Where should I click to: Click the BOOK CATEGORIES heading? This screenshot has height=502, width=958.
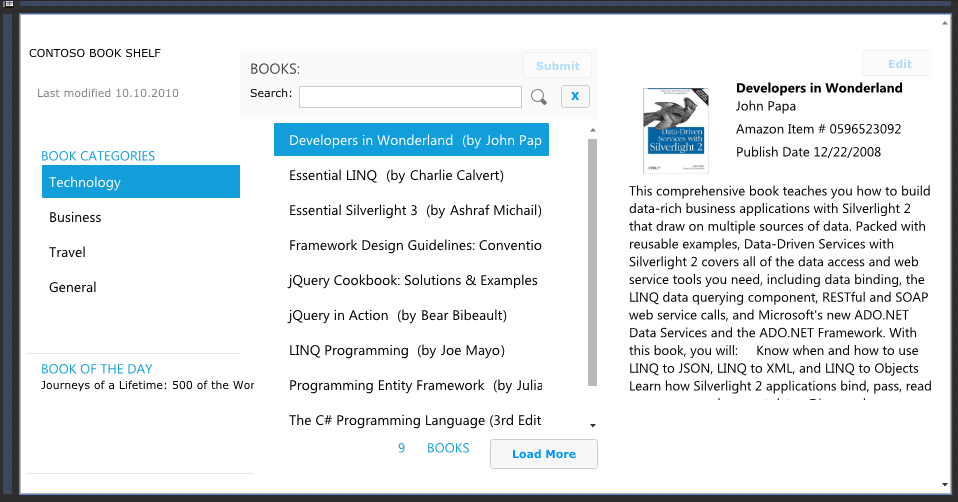(x=98, y=156)
